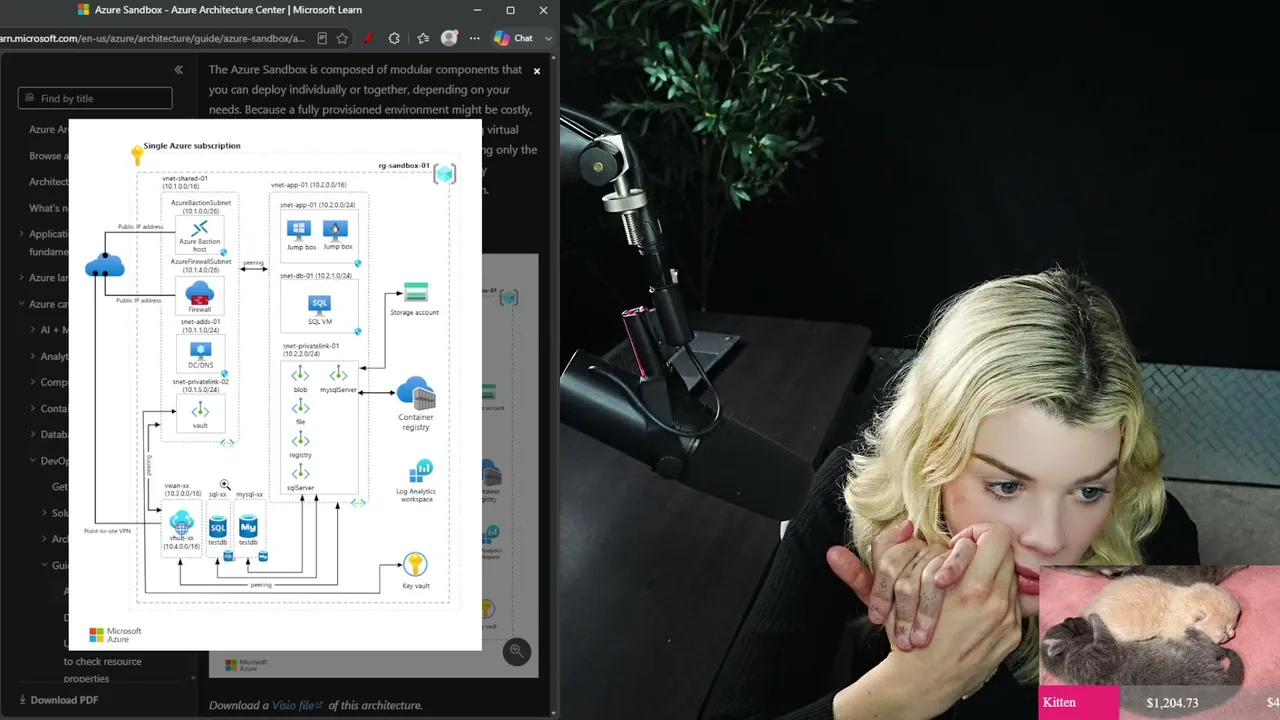Click the page scrollbar down arrow
Viewport: 1280px width, 720px height.
coord(555,714)
